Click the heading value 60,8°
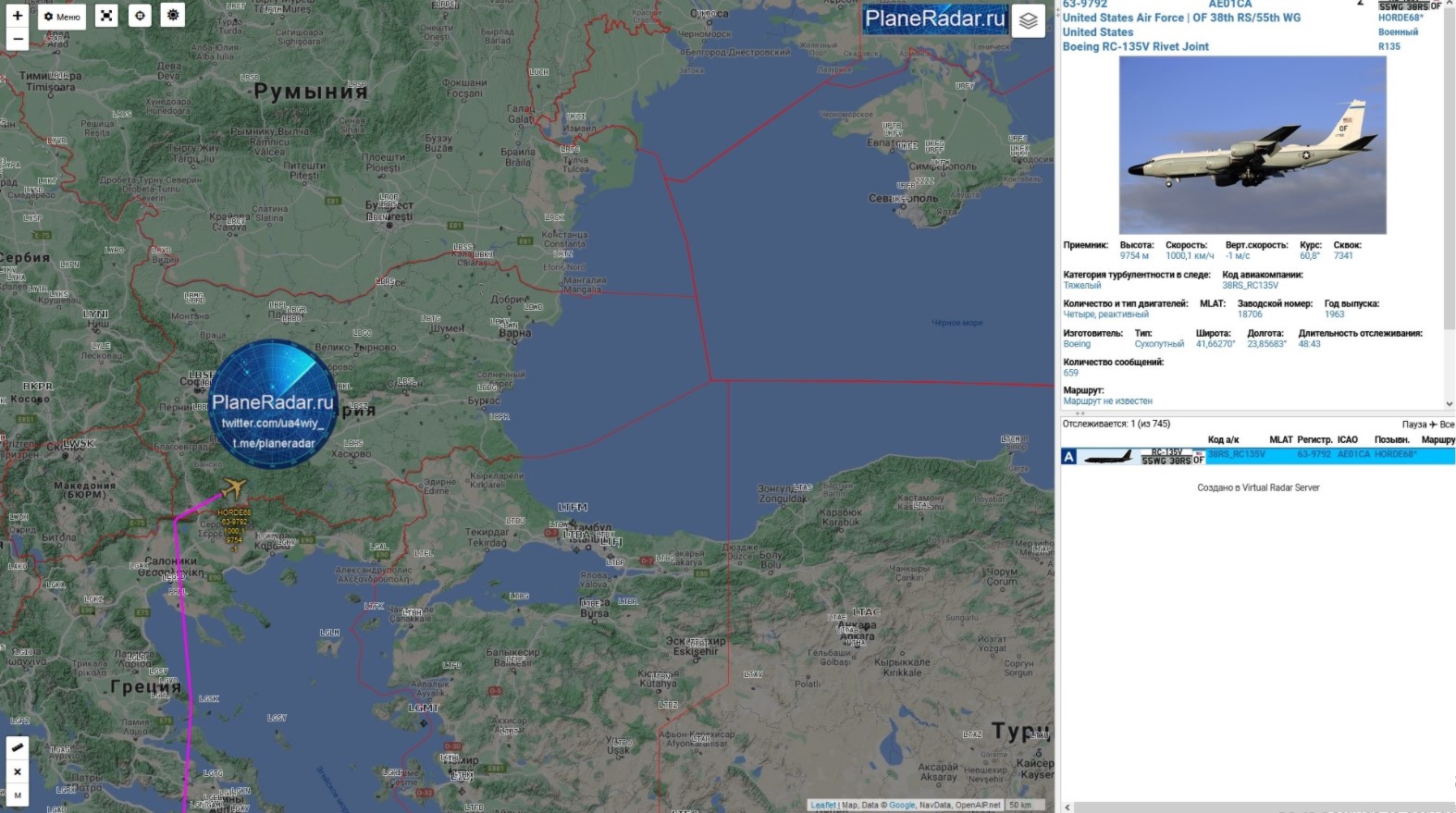Screen dimensions: 1456x813 [1310, 256]
